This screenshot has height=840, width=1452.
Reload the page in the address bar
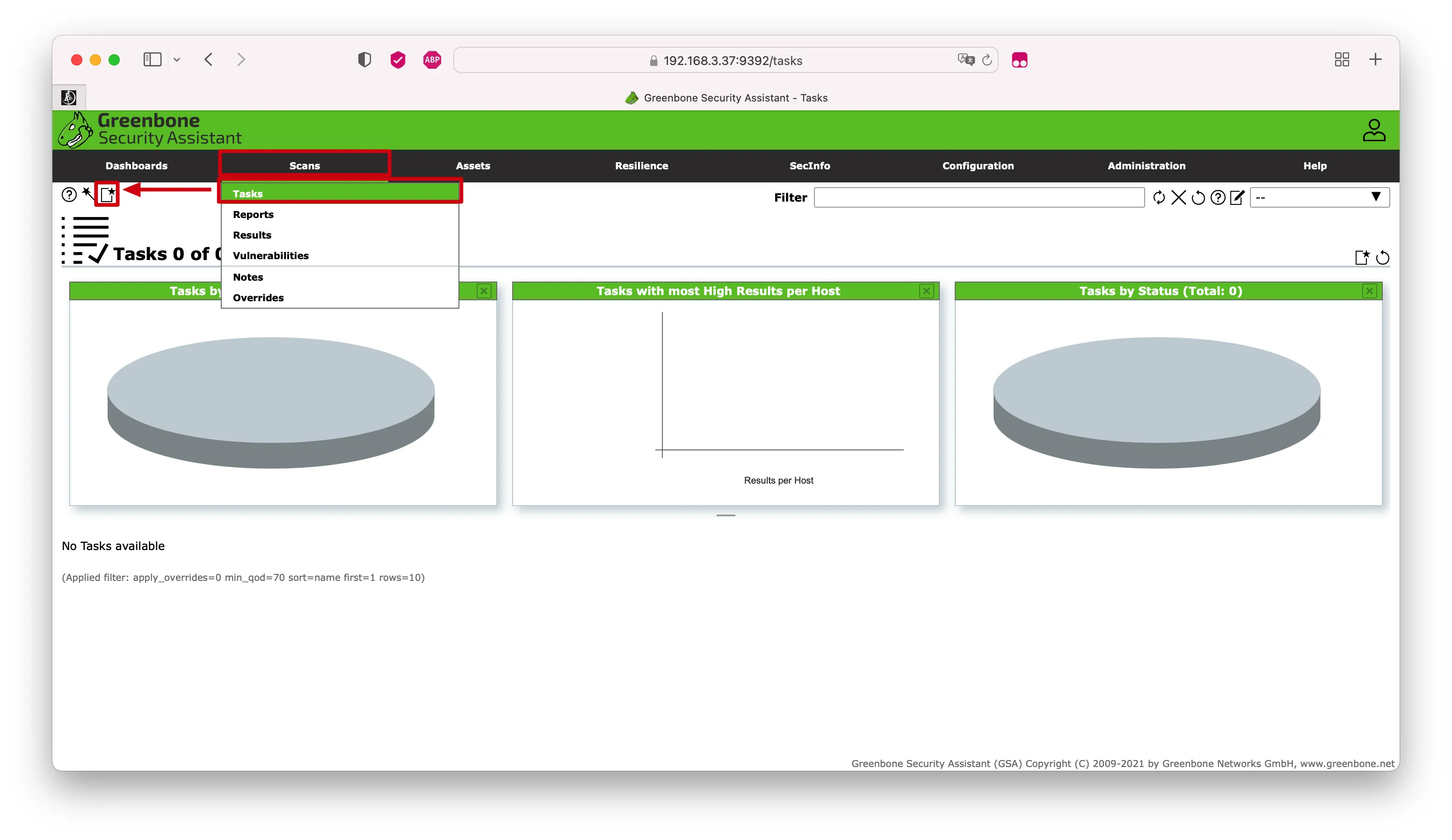987,60
